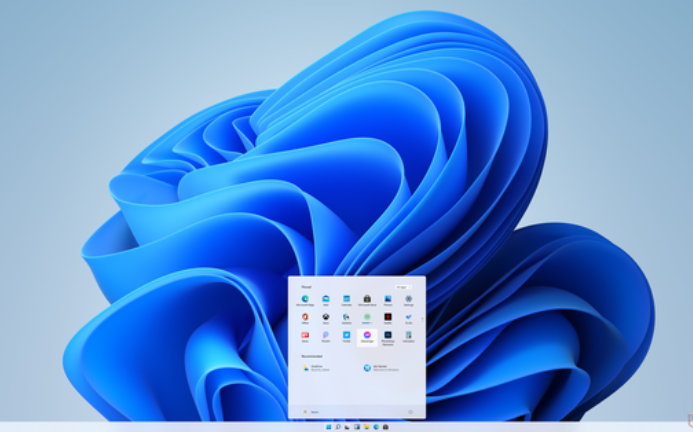Launch Microsoft Edge from the taskbar
The height and width of the screenshot is (434, 693).
[376, 427]
